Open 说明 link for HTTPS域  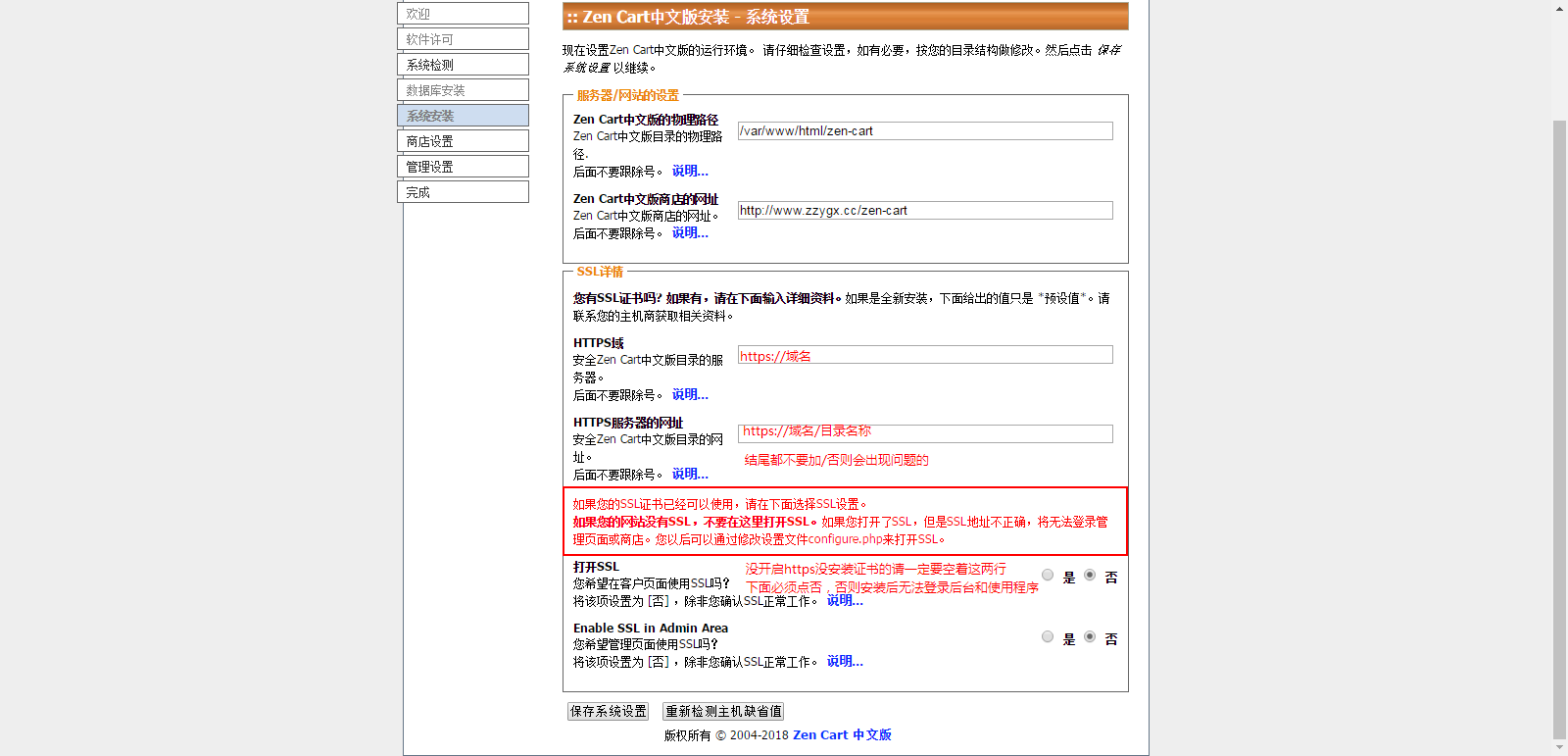coord(690,394)
